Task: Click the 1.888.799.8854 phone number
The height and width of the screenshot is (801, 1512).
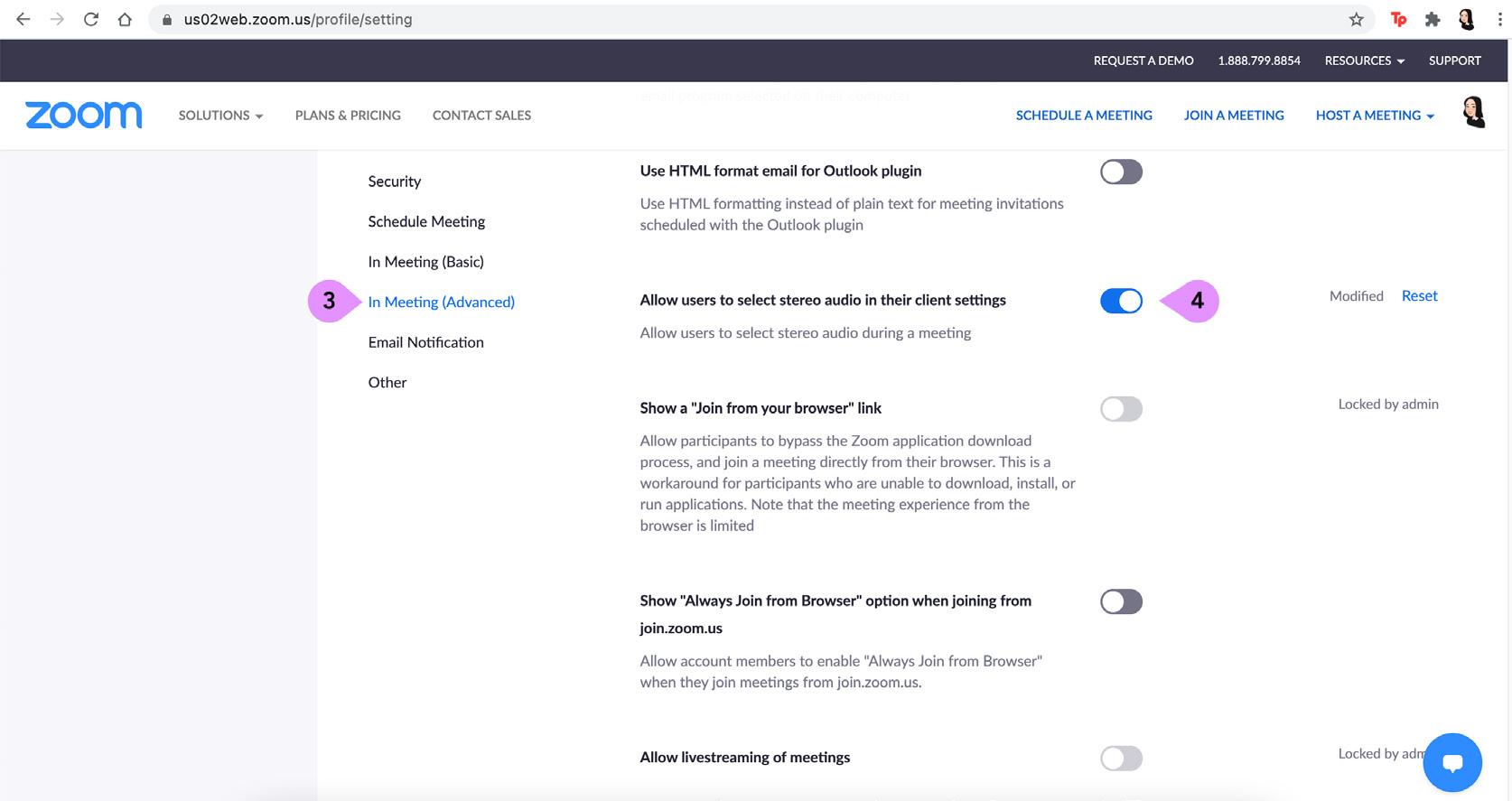Action: tap(1259, 61)
